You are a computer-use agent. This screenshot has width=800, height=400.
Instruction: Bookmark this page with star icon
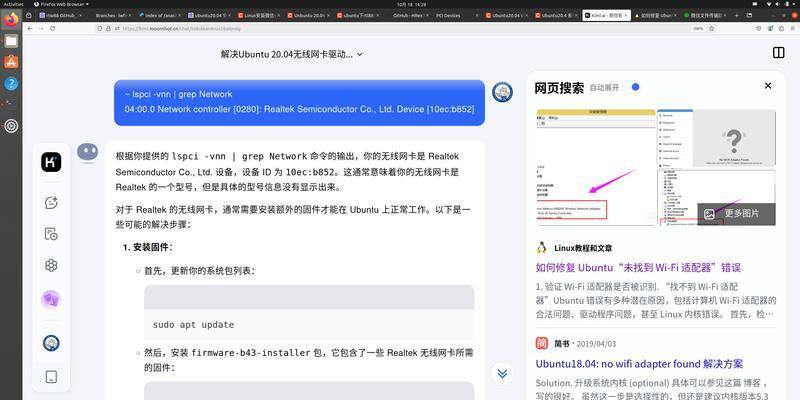(712, 29)
